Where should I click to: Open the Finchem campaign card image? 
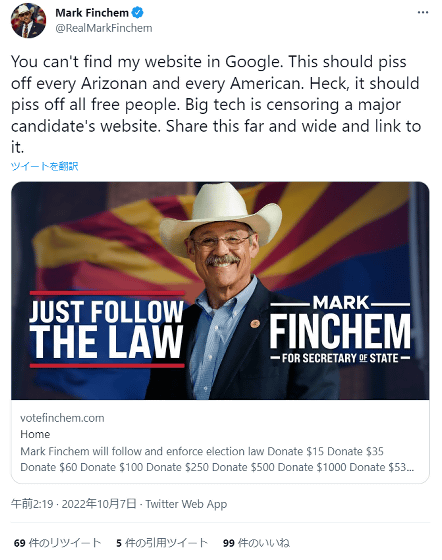point(220,291)
